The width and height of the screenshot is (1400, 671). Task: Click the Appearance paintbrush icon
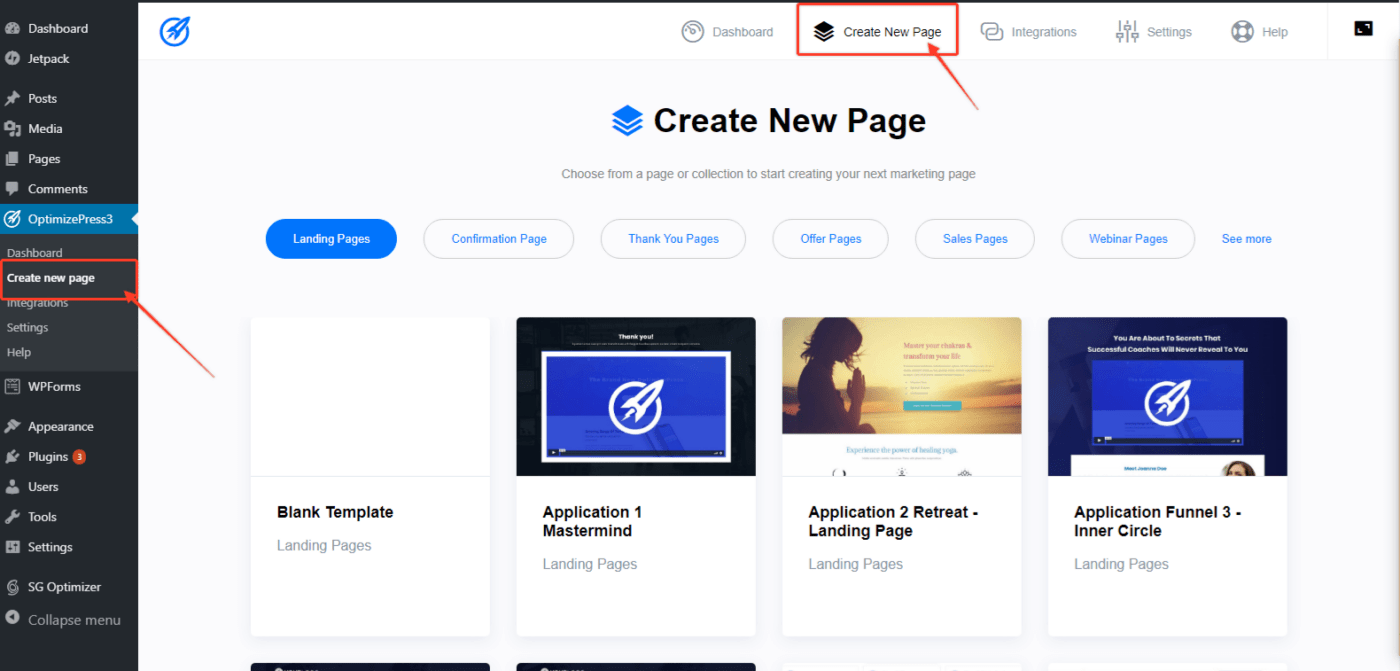pos(12,427)
